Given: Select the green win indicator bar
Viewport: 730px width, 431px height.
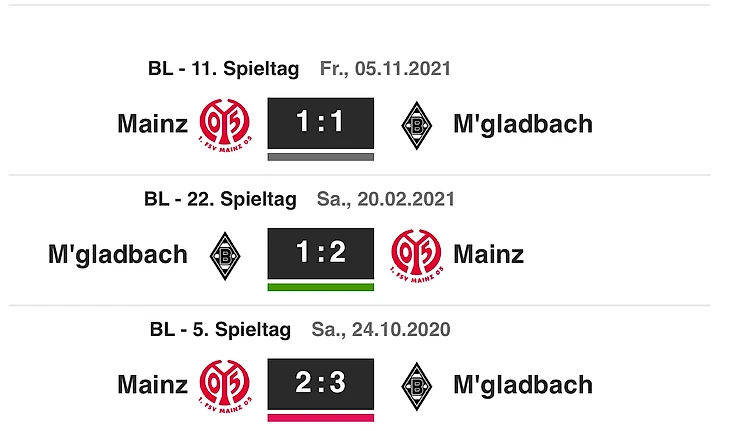Looking at the screenshot, I should coord(321,287).
